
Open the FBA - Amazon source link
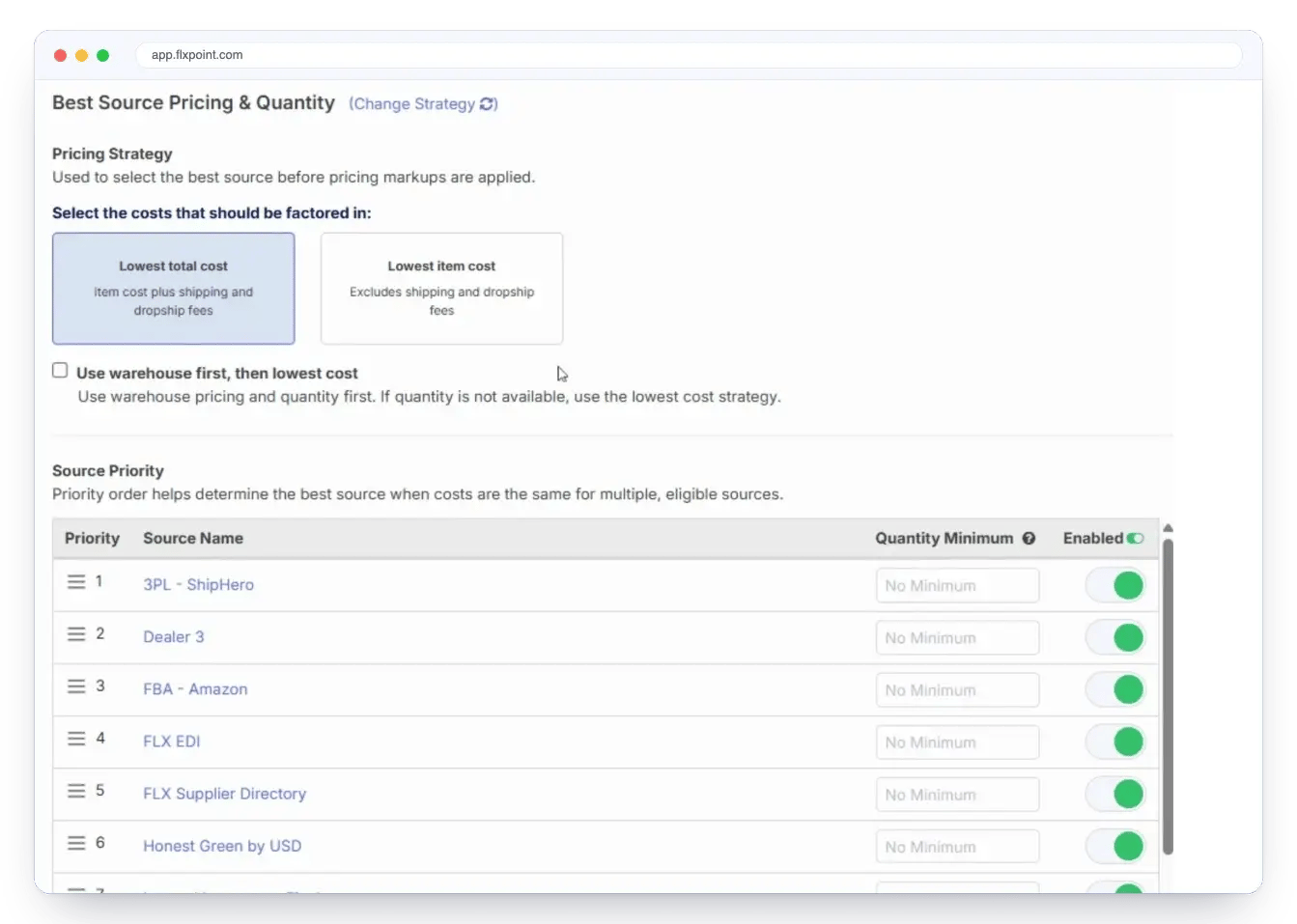point(195,689)
